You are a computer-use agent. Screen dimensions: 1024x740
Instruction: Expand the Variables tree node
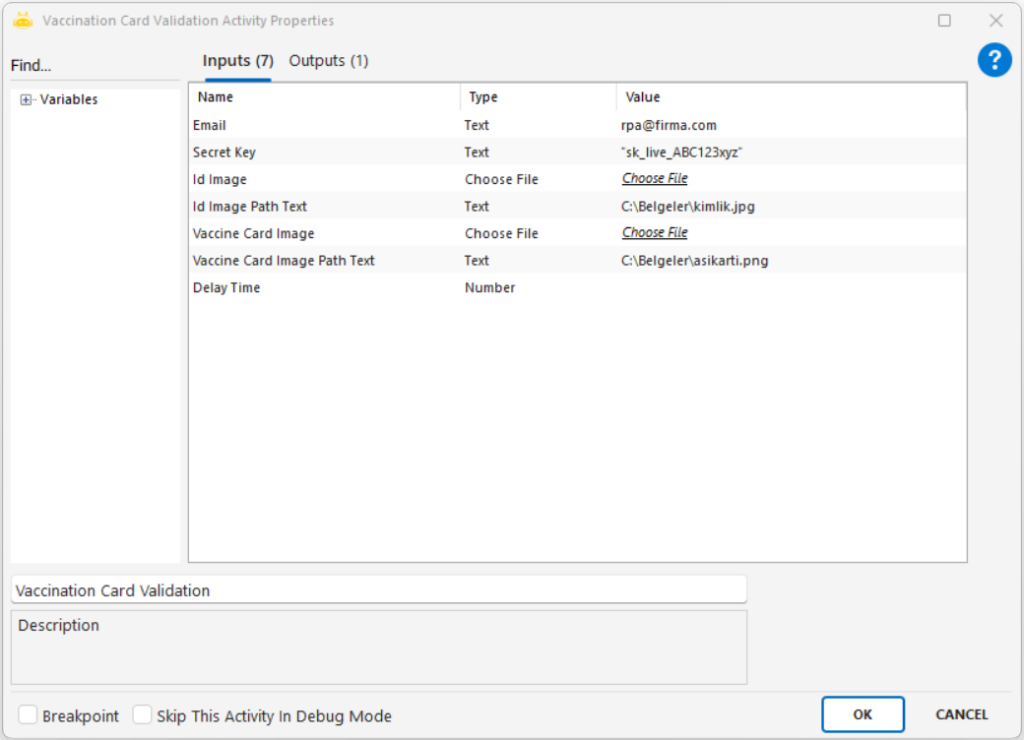(26, 100)
